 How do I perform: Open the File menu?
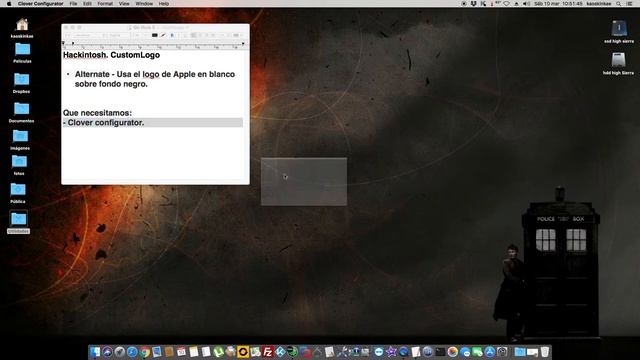tap(73, 4)
